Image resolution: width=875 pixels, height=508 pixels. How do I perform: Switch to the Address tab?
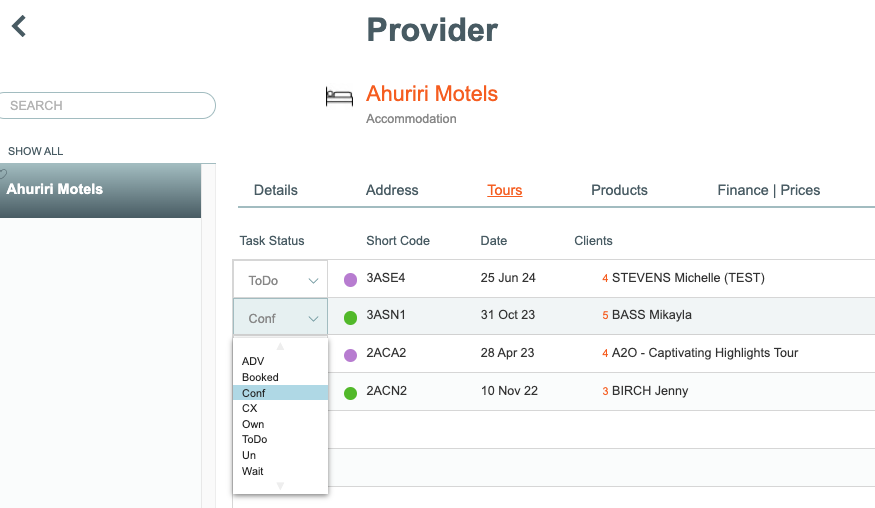click(x=392, y=190)
